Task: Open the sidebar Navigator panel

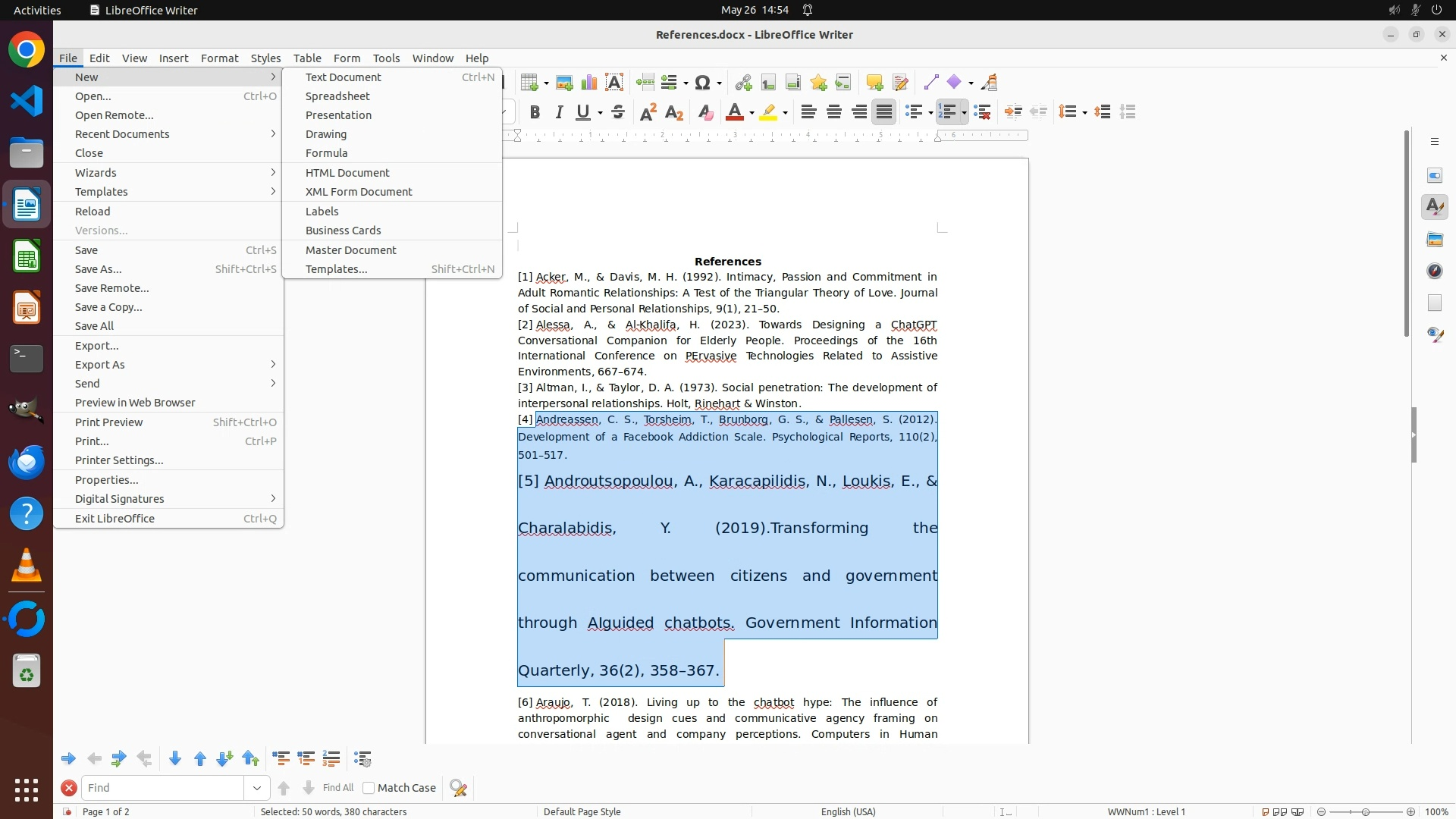Action: coord(1434,271)
